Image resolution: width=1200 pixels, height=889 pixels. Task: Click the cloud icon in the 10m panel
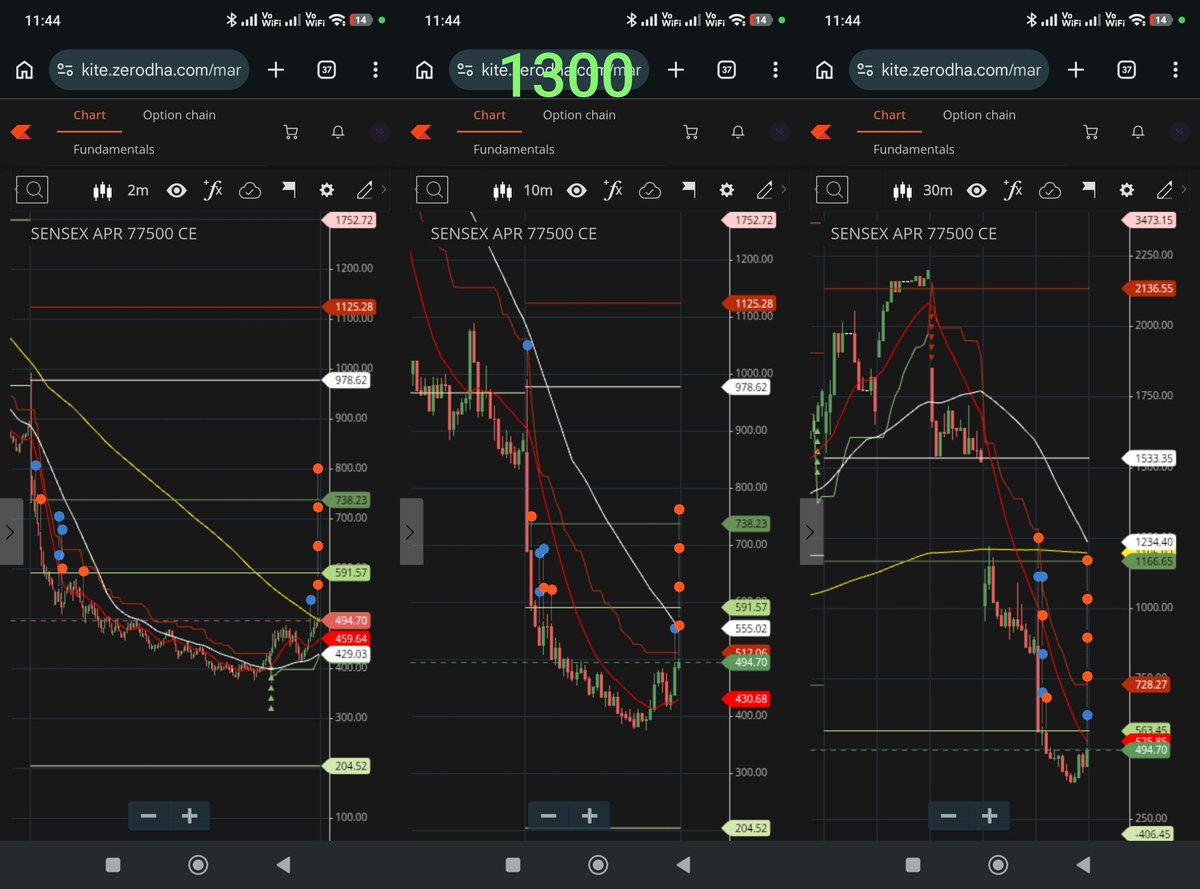point(650,190)
